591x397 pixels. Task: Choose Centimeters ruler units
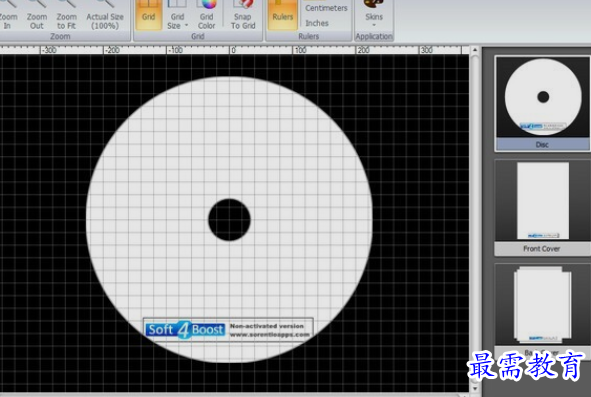pos(326,8)
